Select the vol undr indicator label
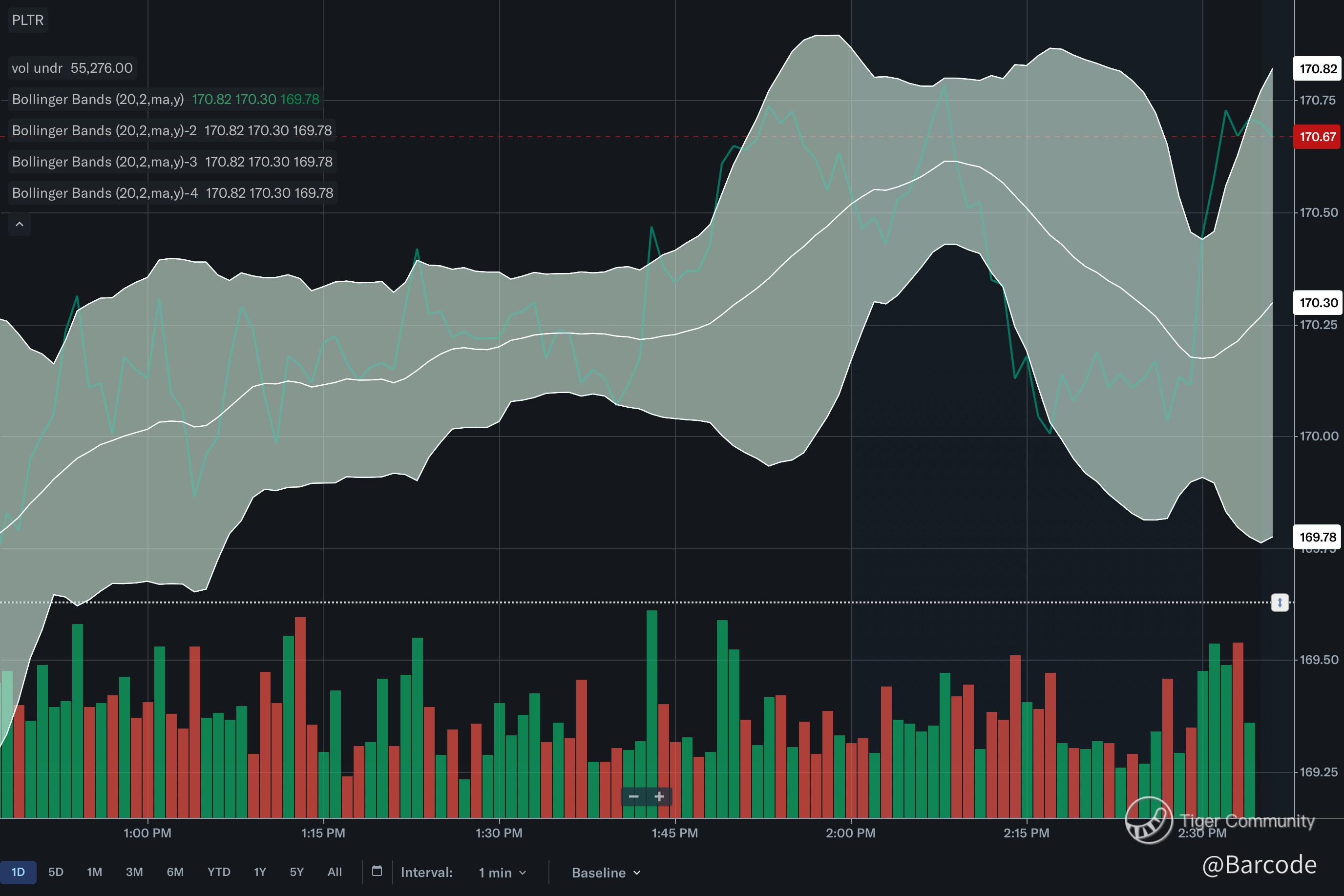The width and height of the screenshot is (1344, 896). (x=37, y=68)
